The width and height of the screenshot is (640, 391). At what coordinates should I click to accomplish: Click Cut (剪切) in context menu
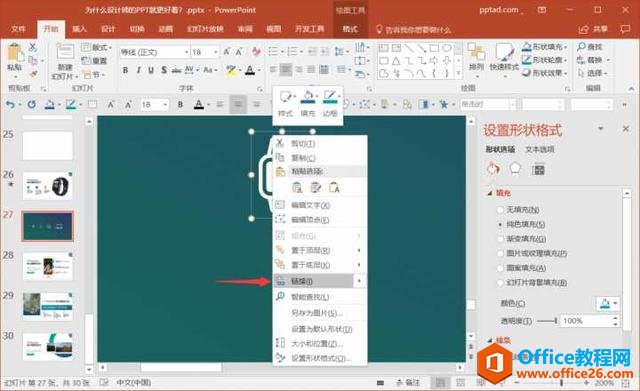pyautogui.click(x=320, y=143)
